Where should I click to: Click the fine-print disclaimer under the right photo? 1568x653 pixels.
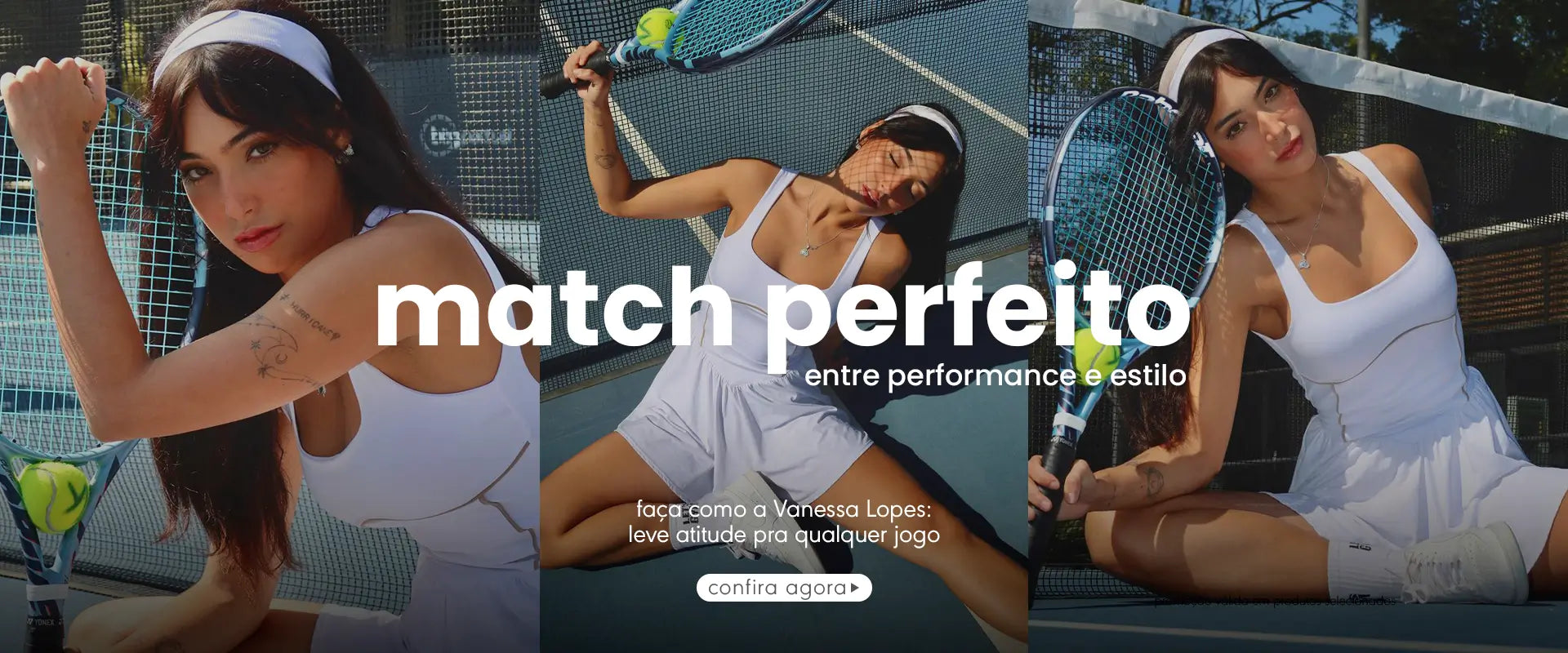[x=1276, y=602]
